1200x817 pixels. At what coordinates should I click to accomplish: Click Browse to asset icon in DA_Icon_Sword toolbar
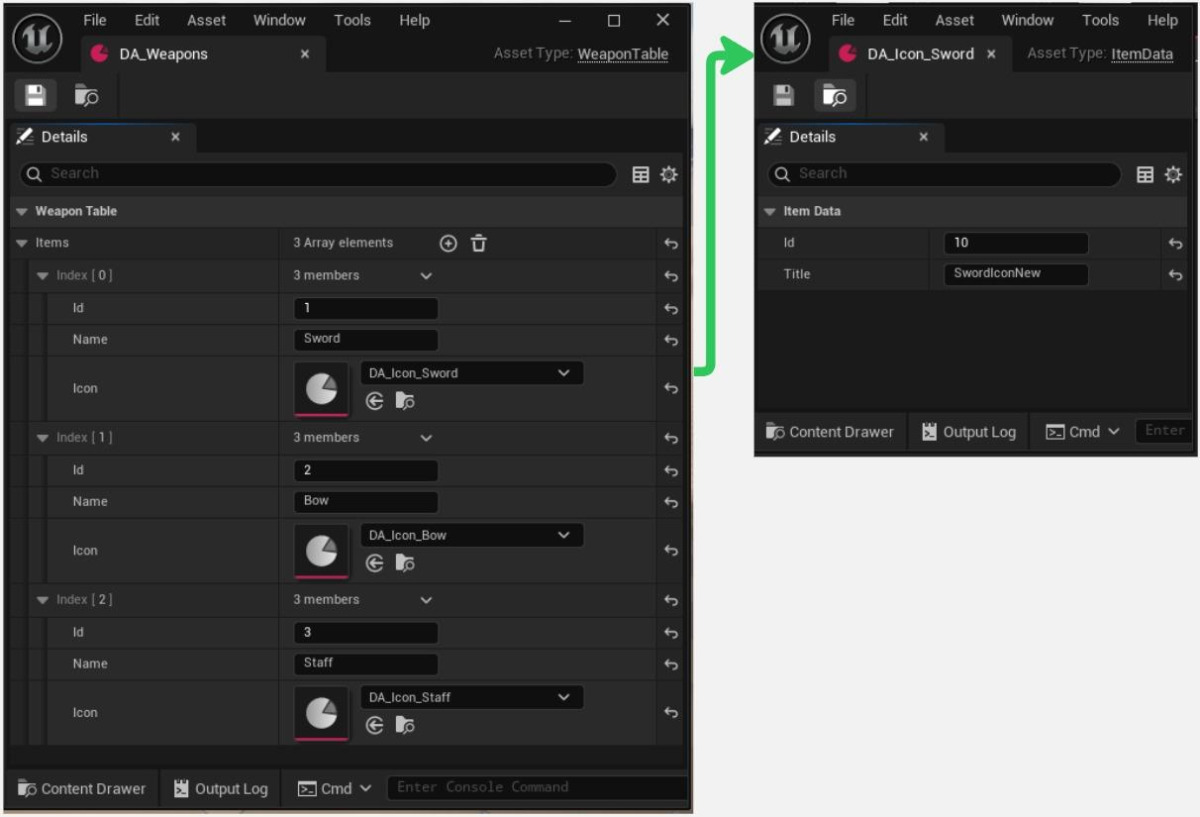pyautogui.click(x=835, y=96)
